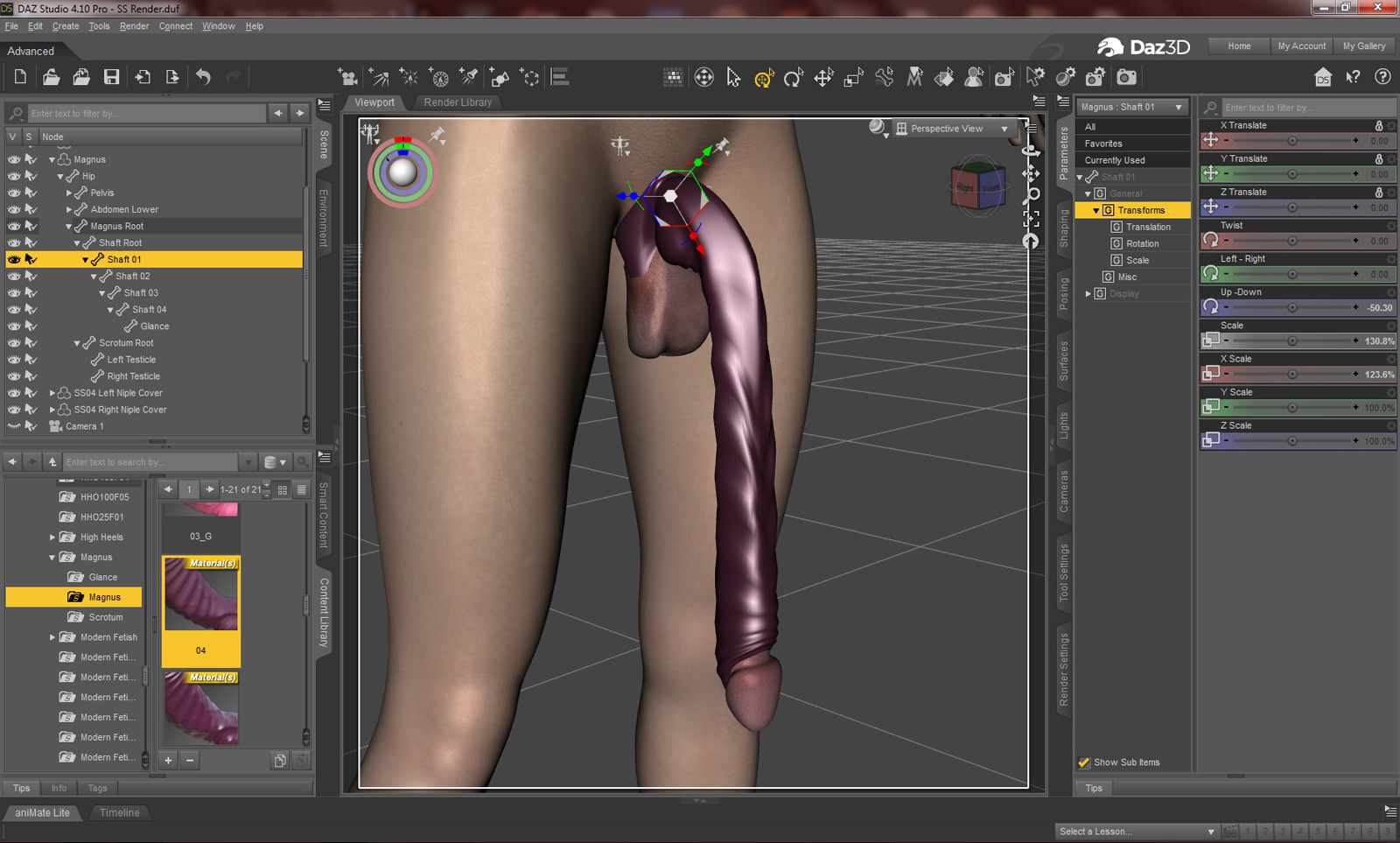
Task: Switch to the Timeline tab
Action: [x=120, y=812]
